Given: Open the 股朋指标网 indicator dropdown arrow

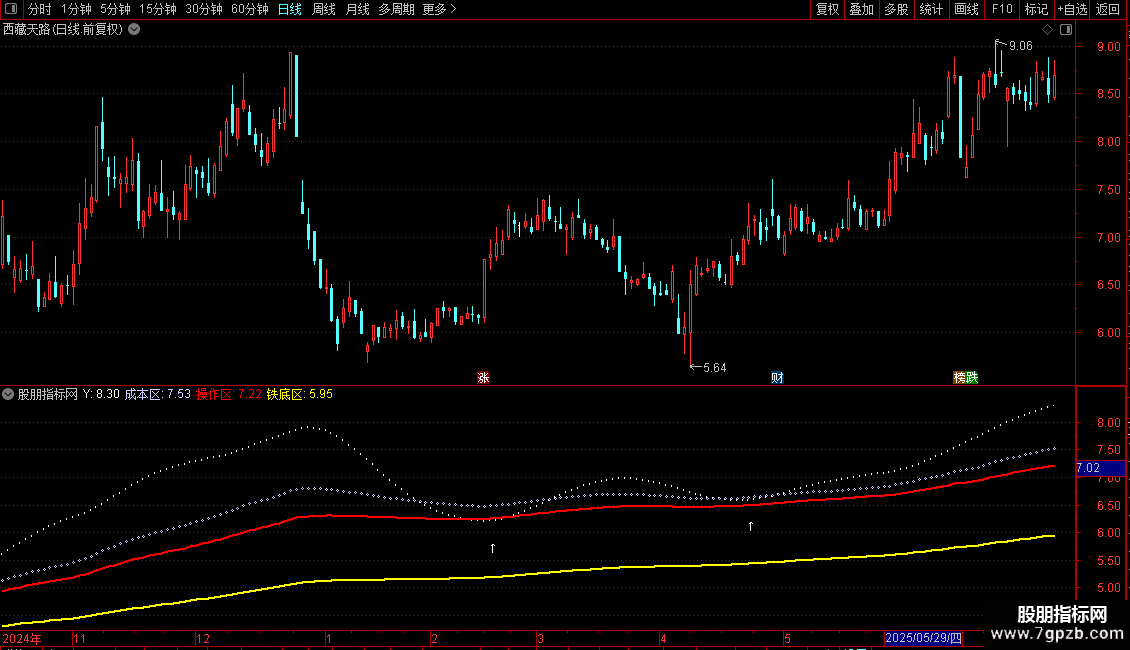Looking at the screenshot, I should click(8, 394).
